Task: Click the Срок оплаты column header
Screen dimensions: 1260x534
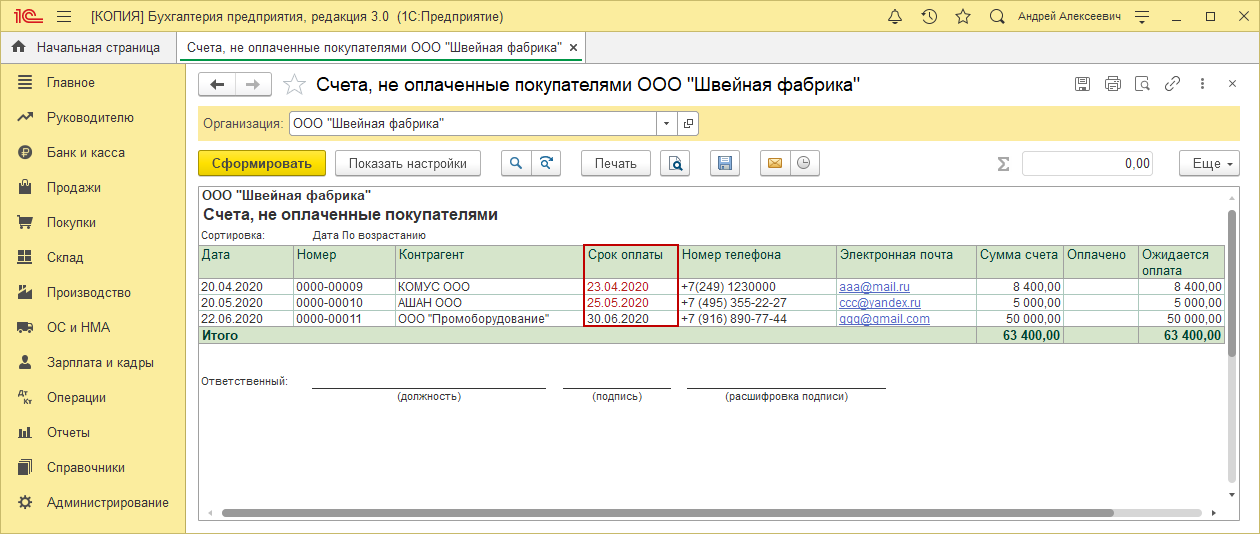Action: [631, 262]
